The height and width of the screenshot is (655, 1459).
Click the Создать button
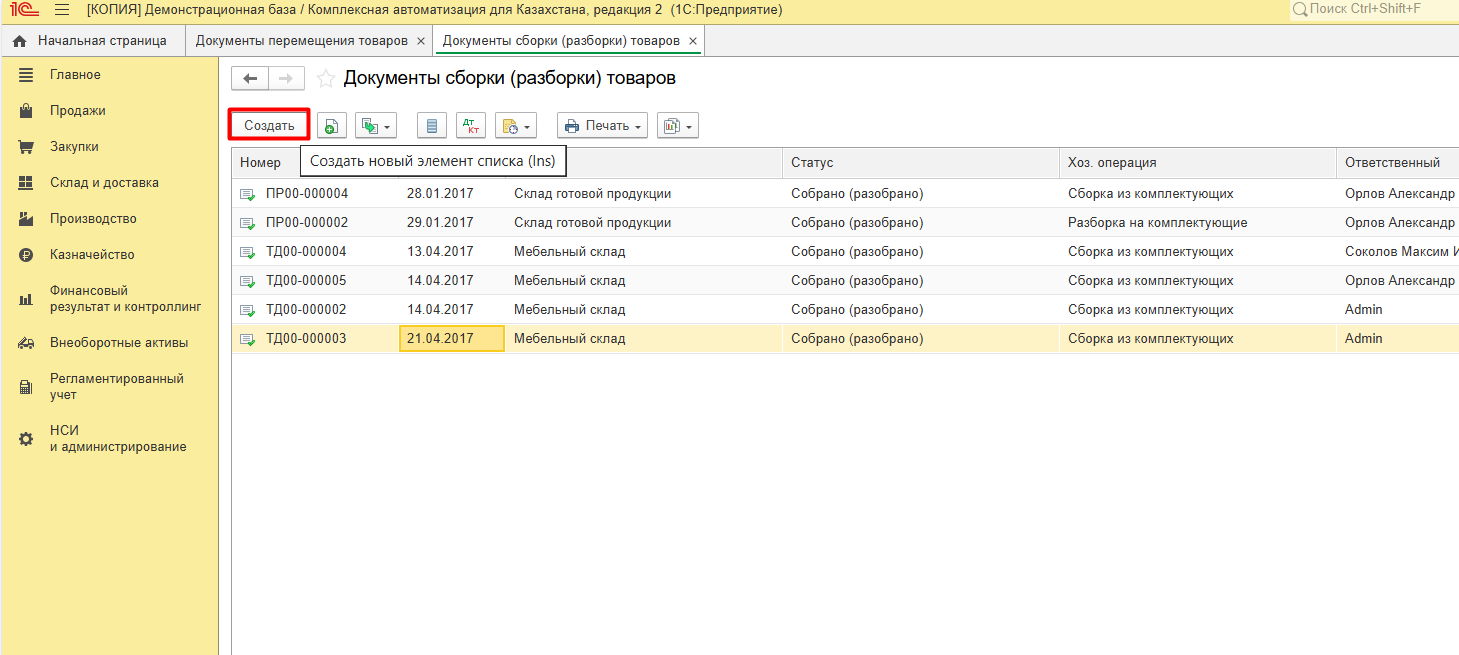269,126
